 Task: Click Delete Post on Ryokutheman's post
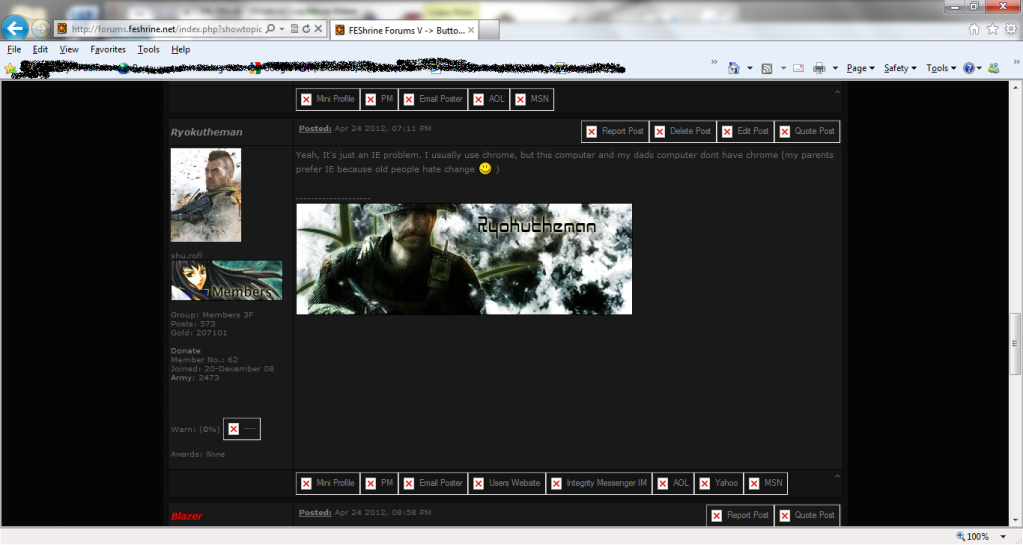(682, 131)
